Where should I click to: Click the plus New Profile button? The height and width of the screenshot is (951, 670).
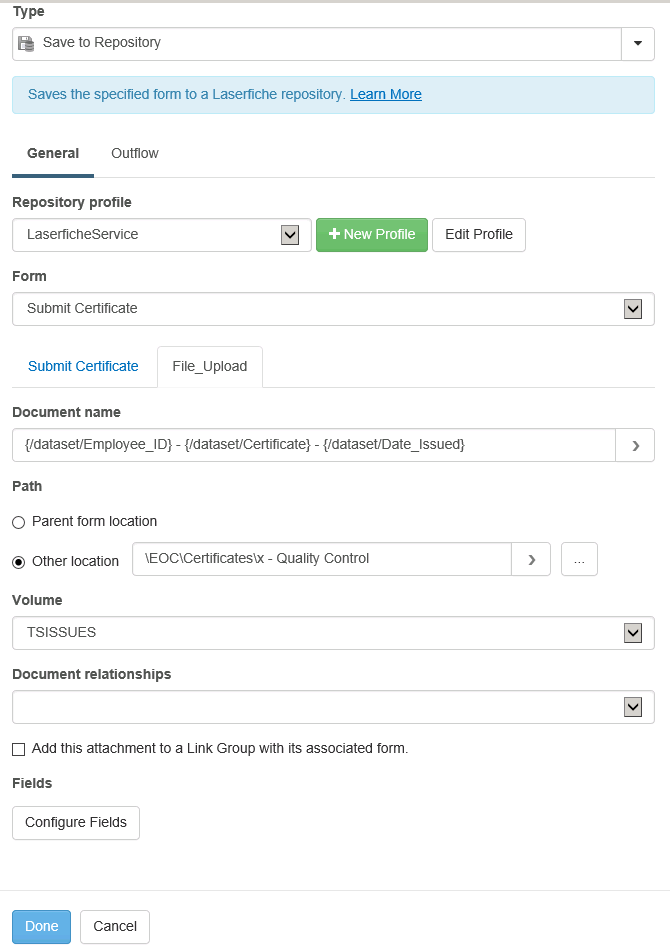372,235
